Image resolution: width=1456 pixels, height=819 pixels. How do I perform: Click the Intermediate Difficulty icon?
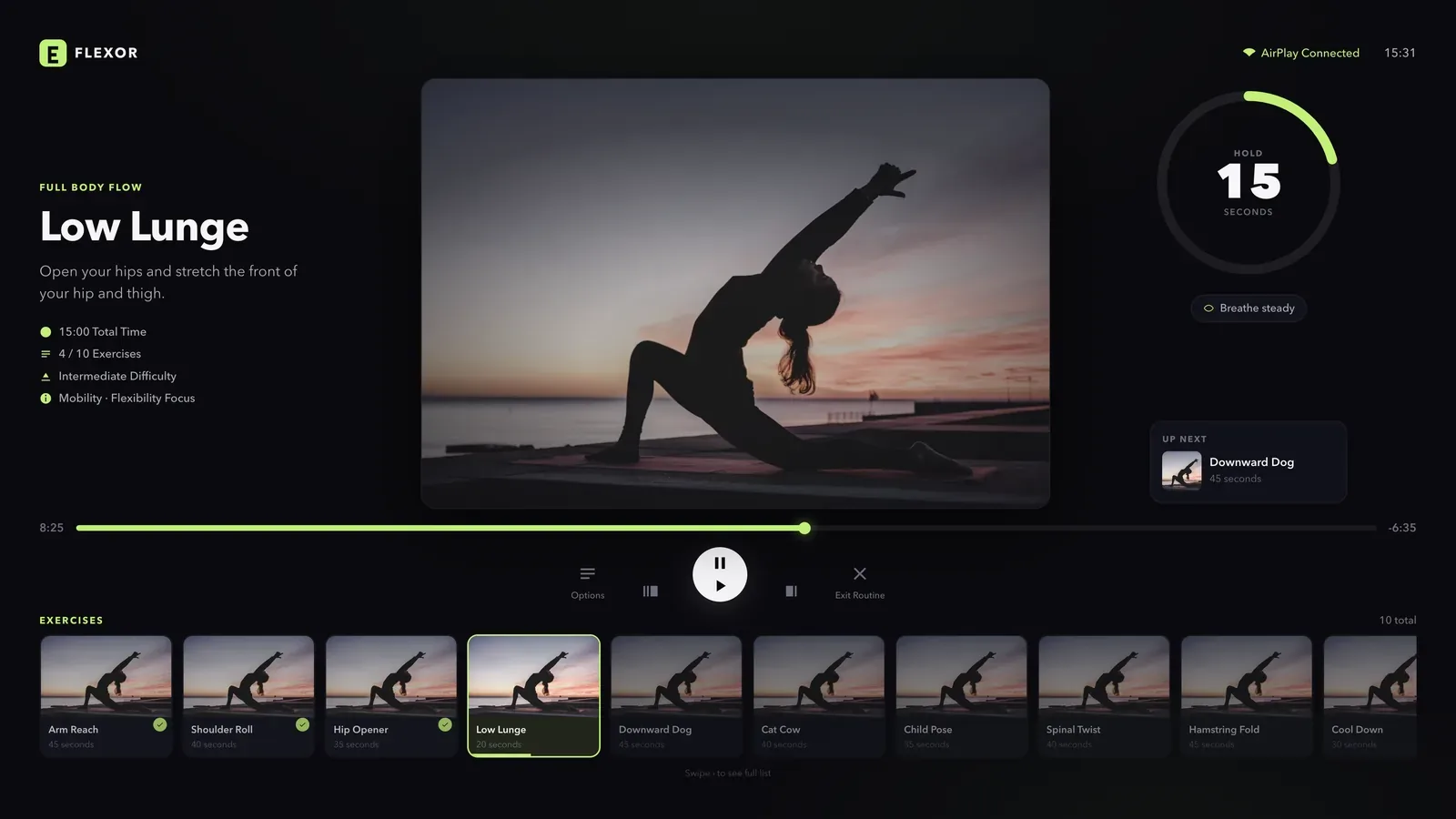45,376
